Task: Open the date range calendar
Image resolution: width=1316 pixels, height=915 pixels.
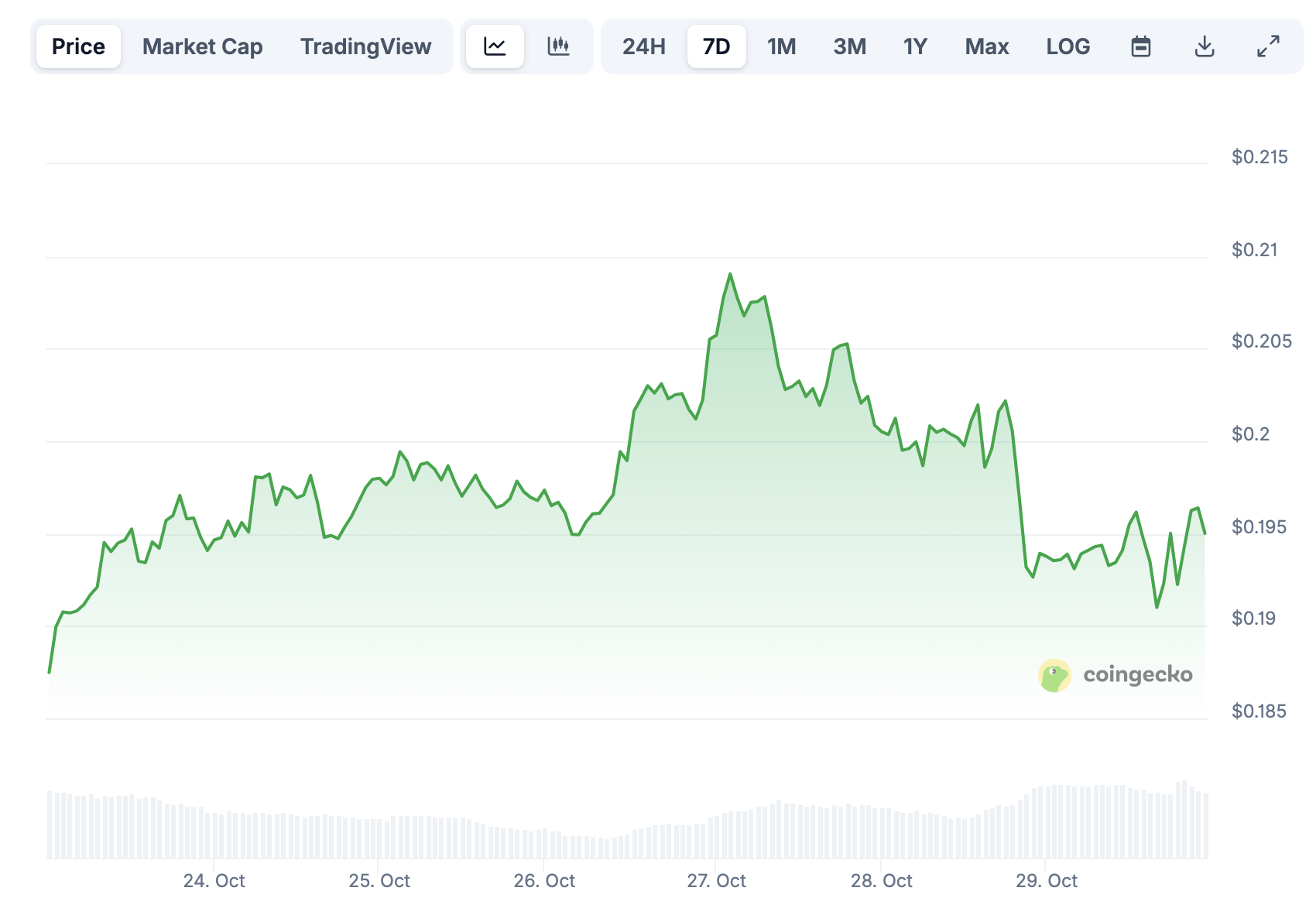Action: (x=1141, y=46)
